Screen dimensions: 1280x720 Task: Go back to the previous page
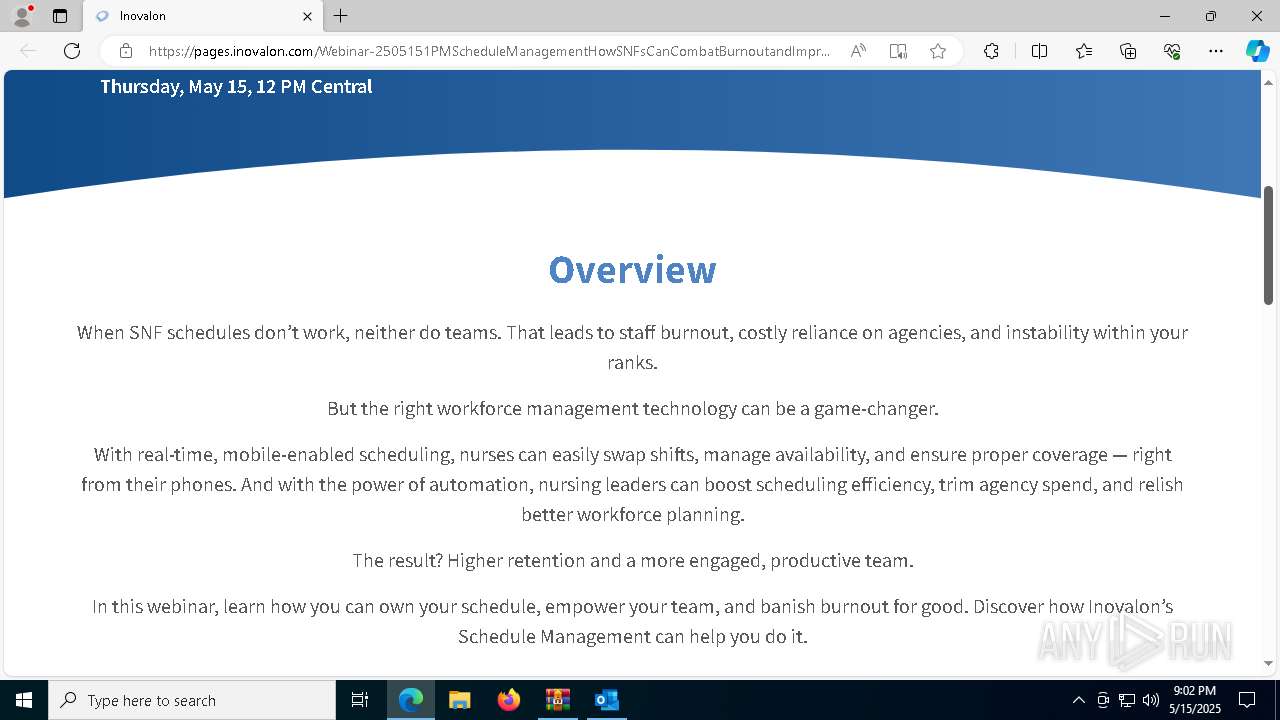(28, 51)
